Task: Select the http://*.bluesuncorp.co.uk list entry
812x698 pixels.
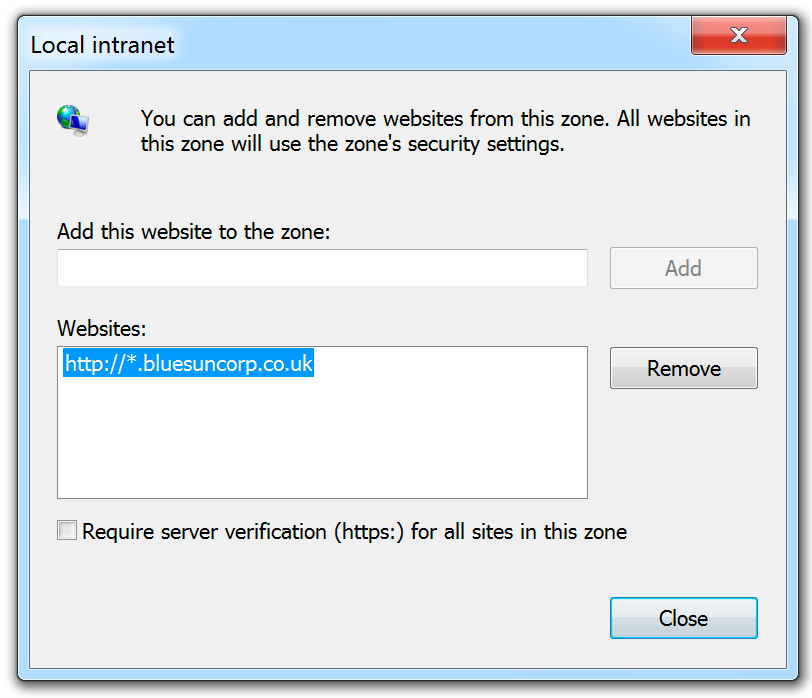Action: [188, 363]
